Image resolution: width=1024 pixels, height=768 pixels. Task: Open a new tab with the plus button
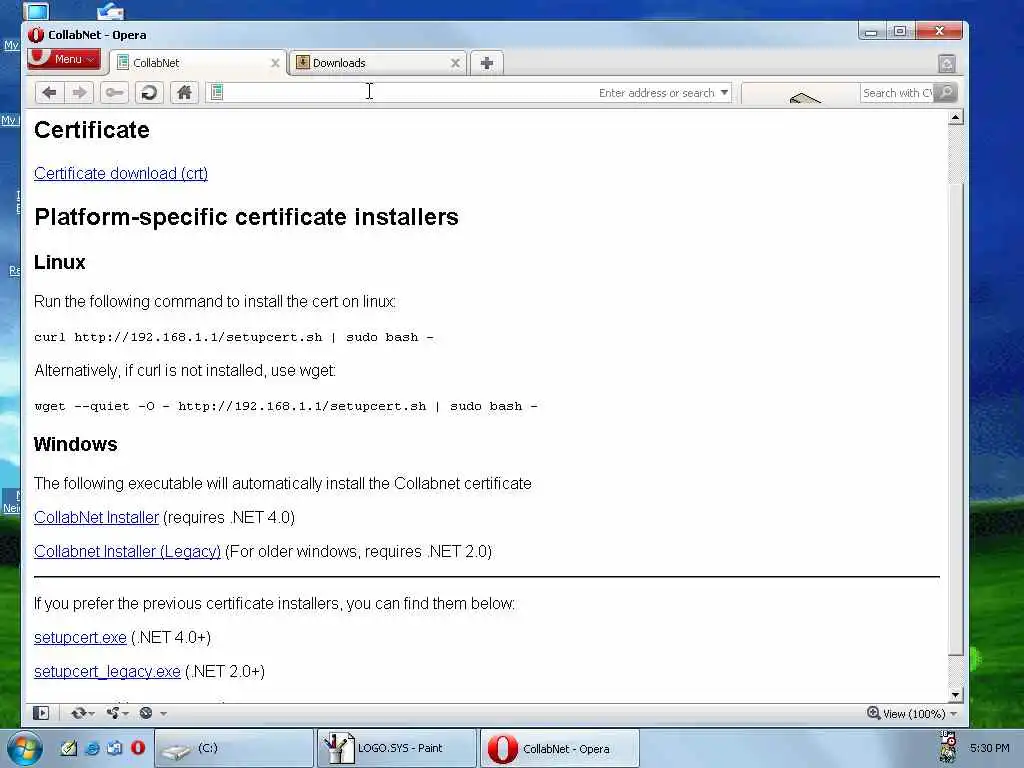coord(487,63)
